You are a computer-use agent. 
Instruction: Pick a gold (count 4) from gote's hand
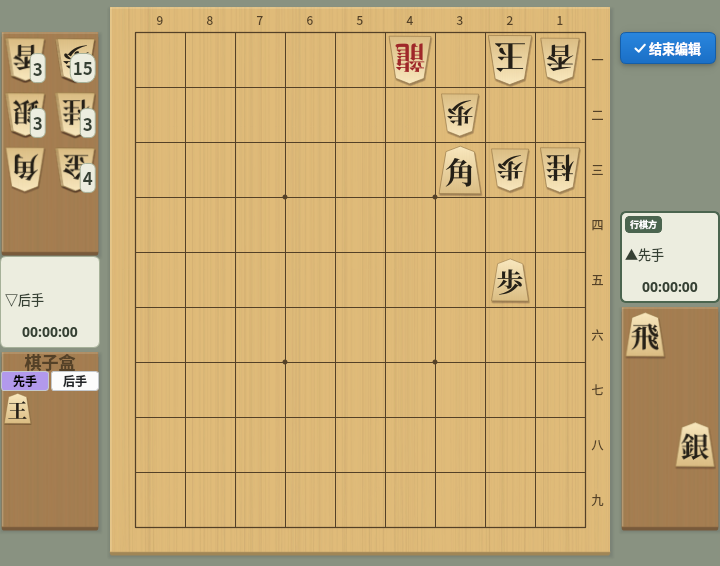pos(76,170)
